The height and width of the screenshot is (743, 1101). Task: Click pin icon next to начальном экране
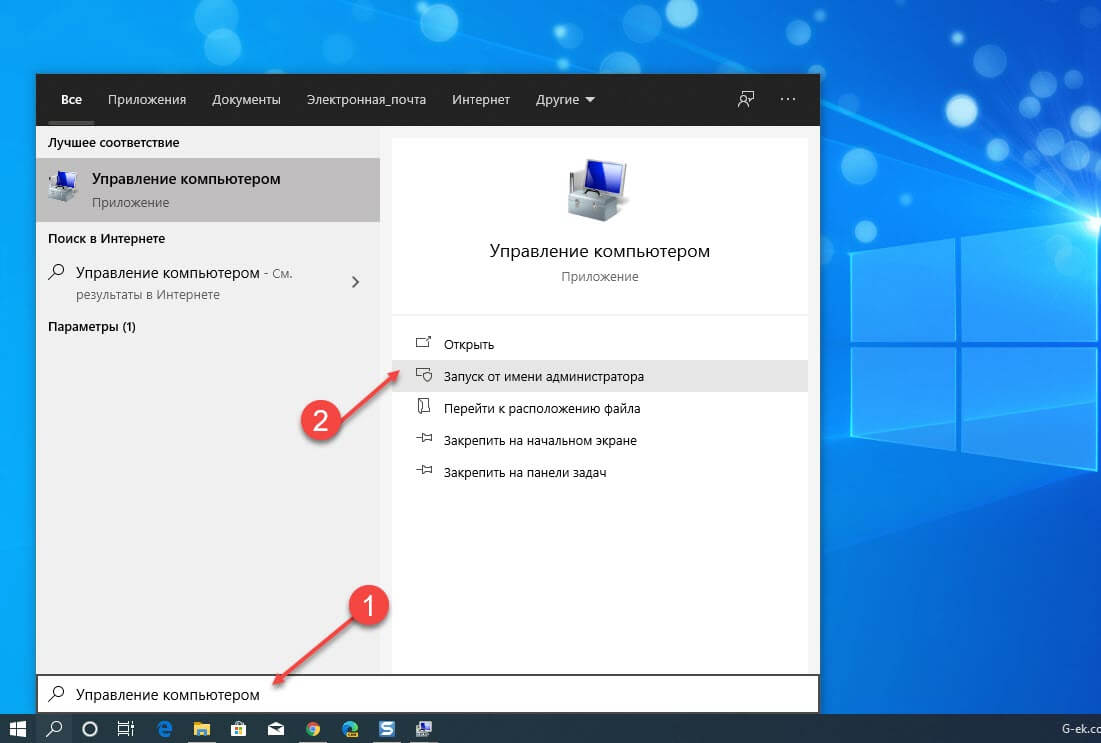[423, 439]
